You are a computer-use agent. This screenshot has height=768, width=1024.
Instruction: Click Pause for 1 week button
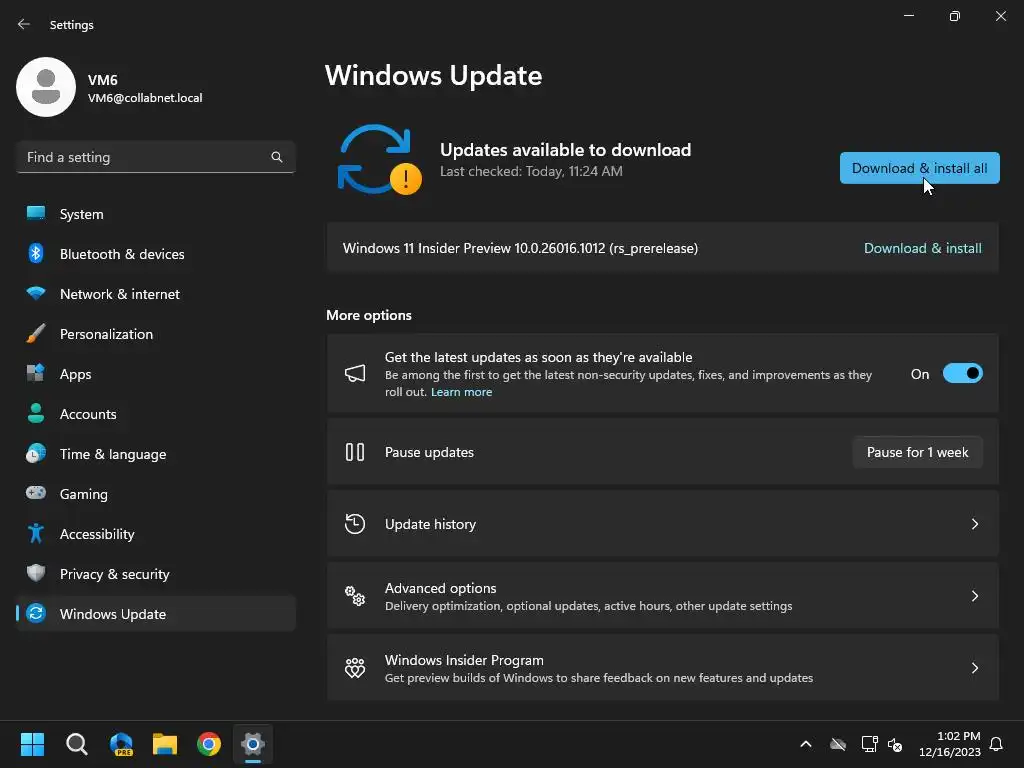(x=918, y=452)
